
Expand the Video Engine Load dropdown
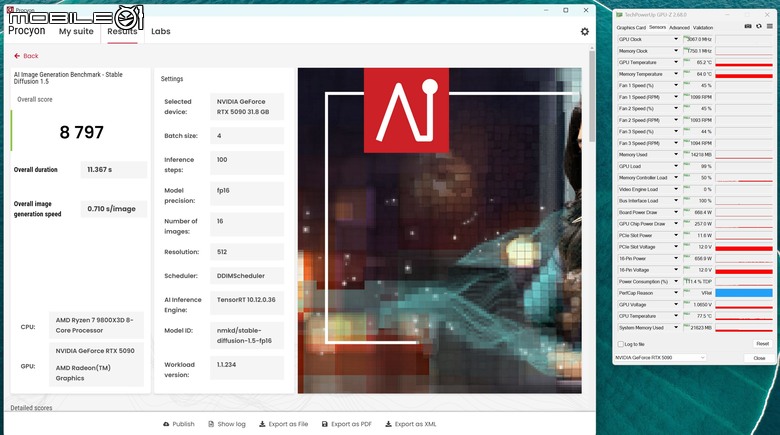pyautogui.click(x=676, y=189)
